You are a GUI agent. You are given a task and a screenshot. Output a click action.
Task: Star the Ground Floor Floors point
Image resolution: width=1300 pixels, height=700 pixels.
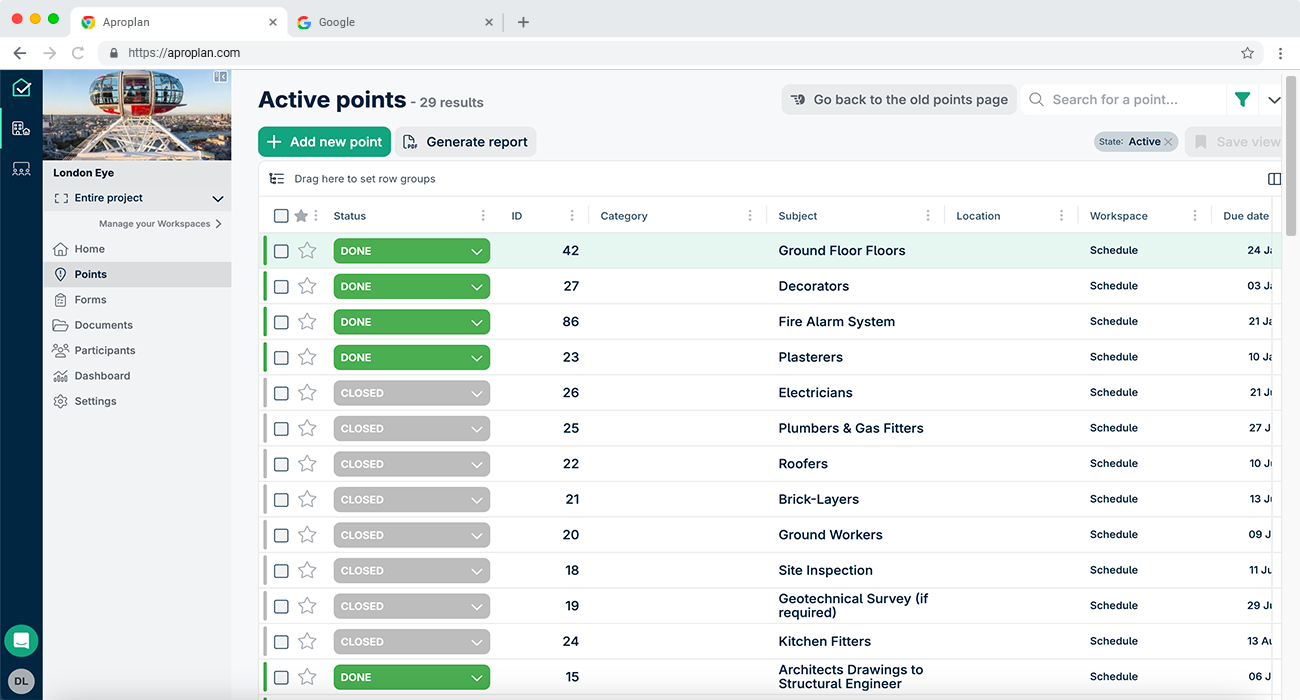click(x=307, y=251)
